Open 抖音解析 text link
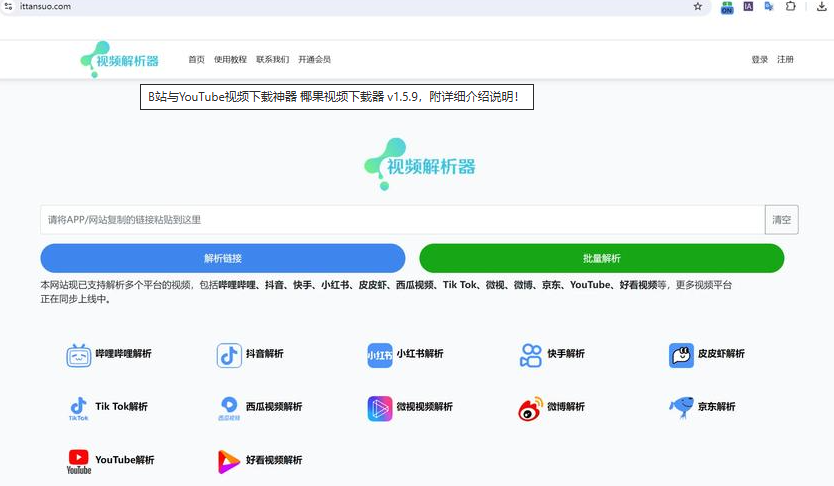Image resolution: width=834 pixels, height=486 pixels. (x=264, y=354)
